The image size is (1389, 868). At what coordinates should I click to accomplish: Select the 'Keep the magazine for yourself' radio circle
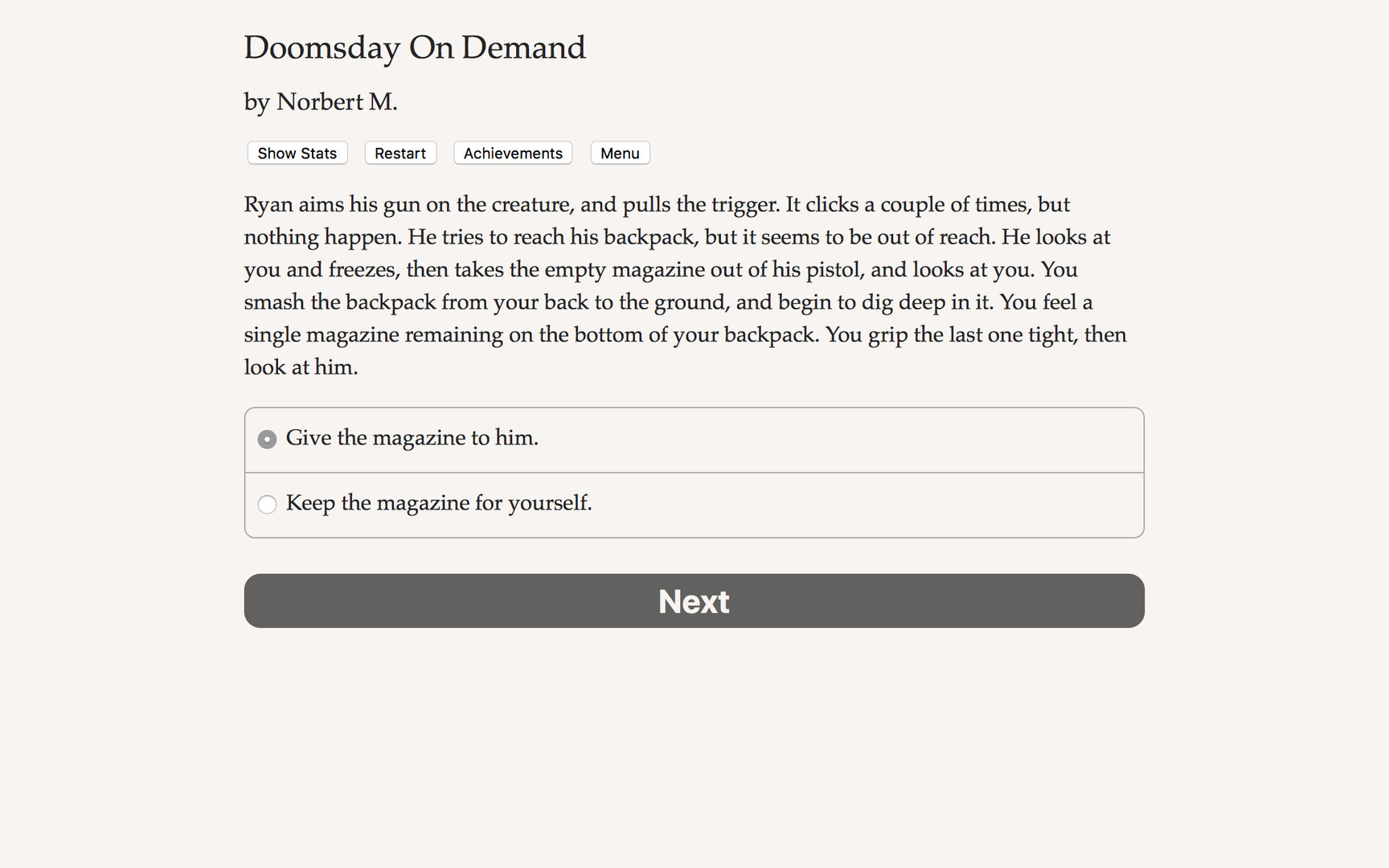tap(267, 504)
